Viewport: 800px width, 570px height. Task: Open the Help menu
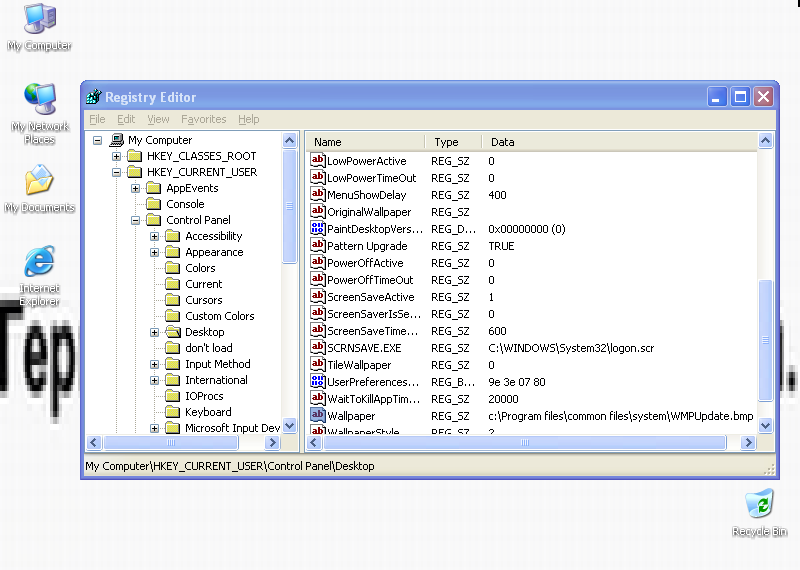point(248,119)
